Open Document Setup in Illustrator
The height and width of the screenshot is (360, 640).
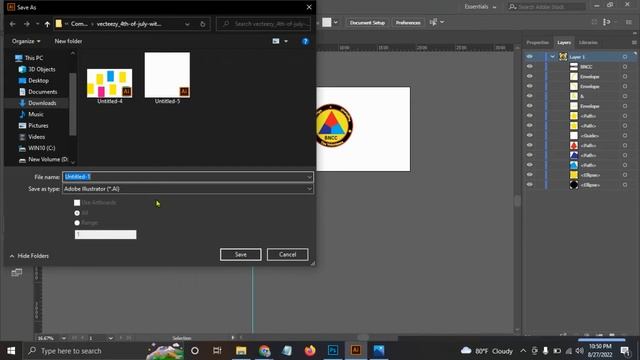[367, 22]
